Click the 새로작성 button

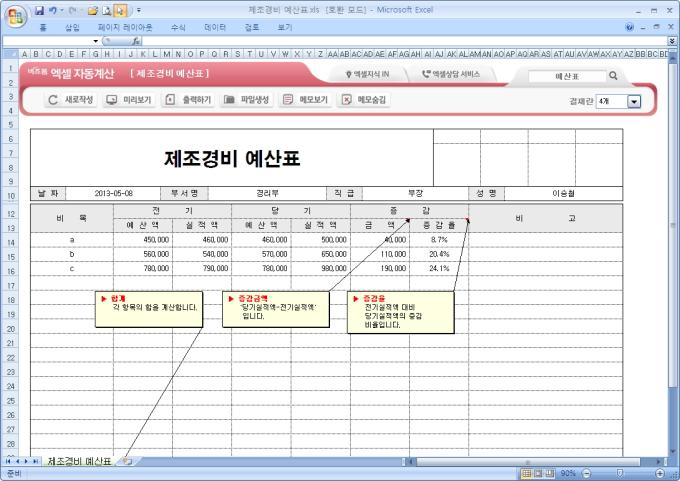pyautogui.click(x=71, y=100)
